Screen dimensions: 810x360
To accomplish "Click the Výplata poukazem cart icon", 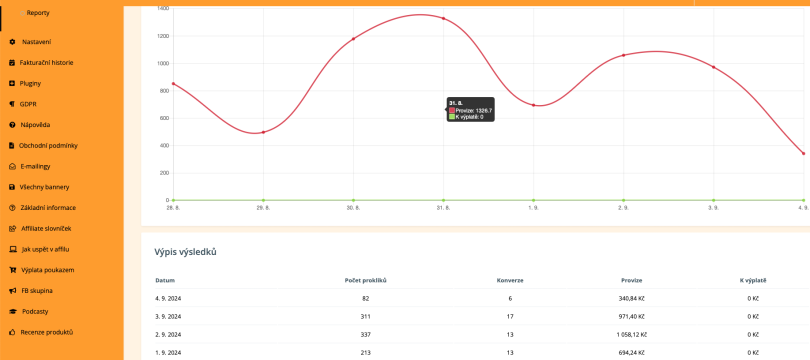I will (x=12, y=270).
